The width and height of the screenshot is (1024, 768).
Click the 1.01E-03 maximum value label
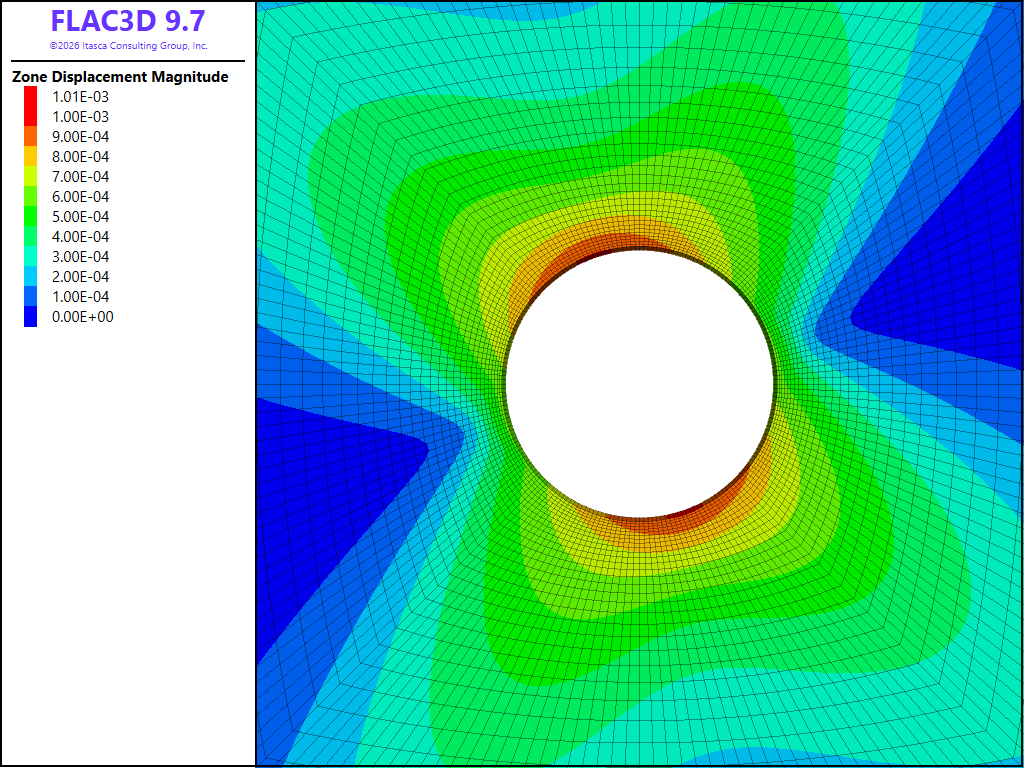coord(80,97)
